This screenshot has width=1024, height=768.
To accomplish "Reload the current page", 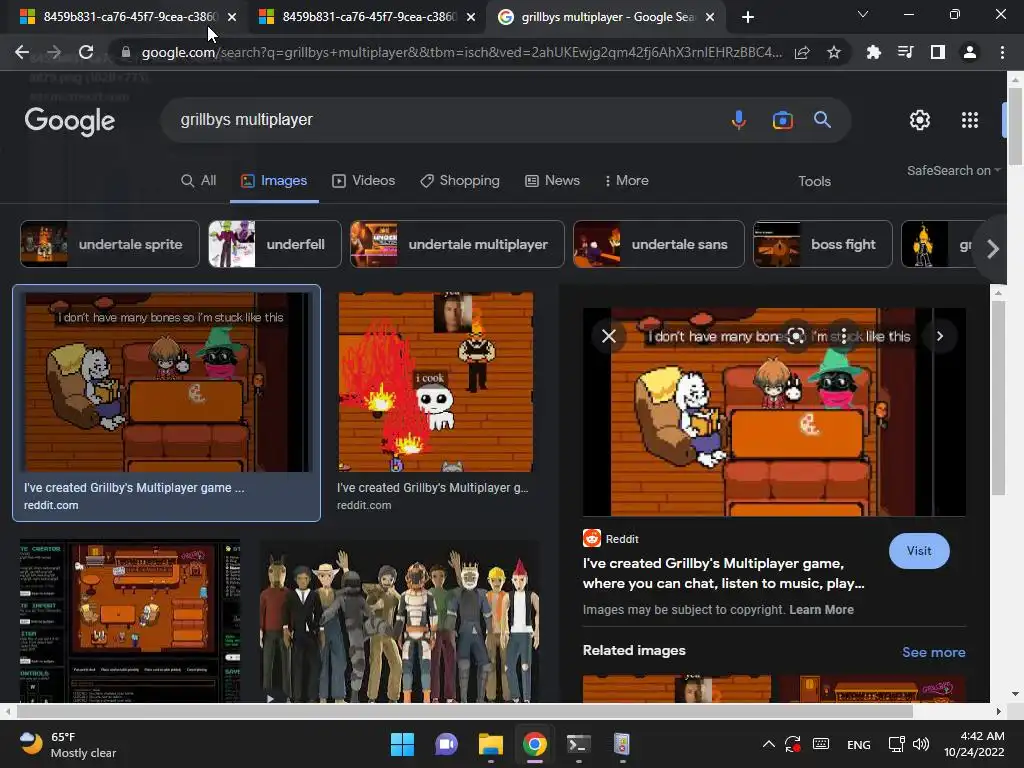I will (x=86, y=52).
